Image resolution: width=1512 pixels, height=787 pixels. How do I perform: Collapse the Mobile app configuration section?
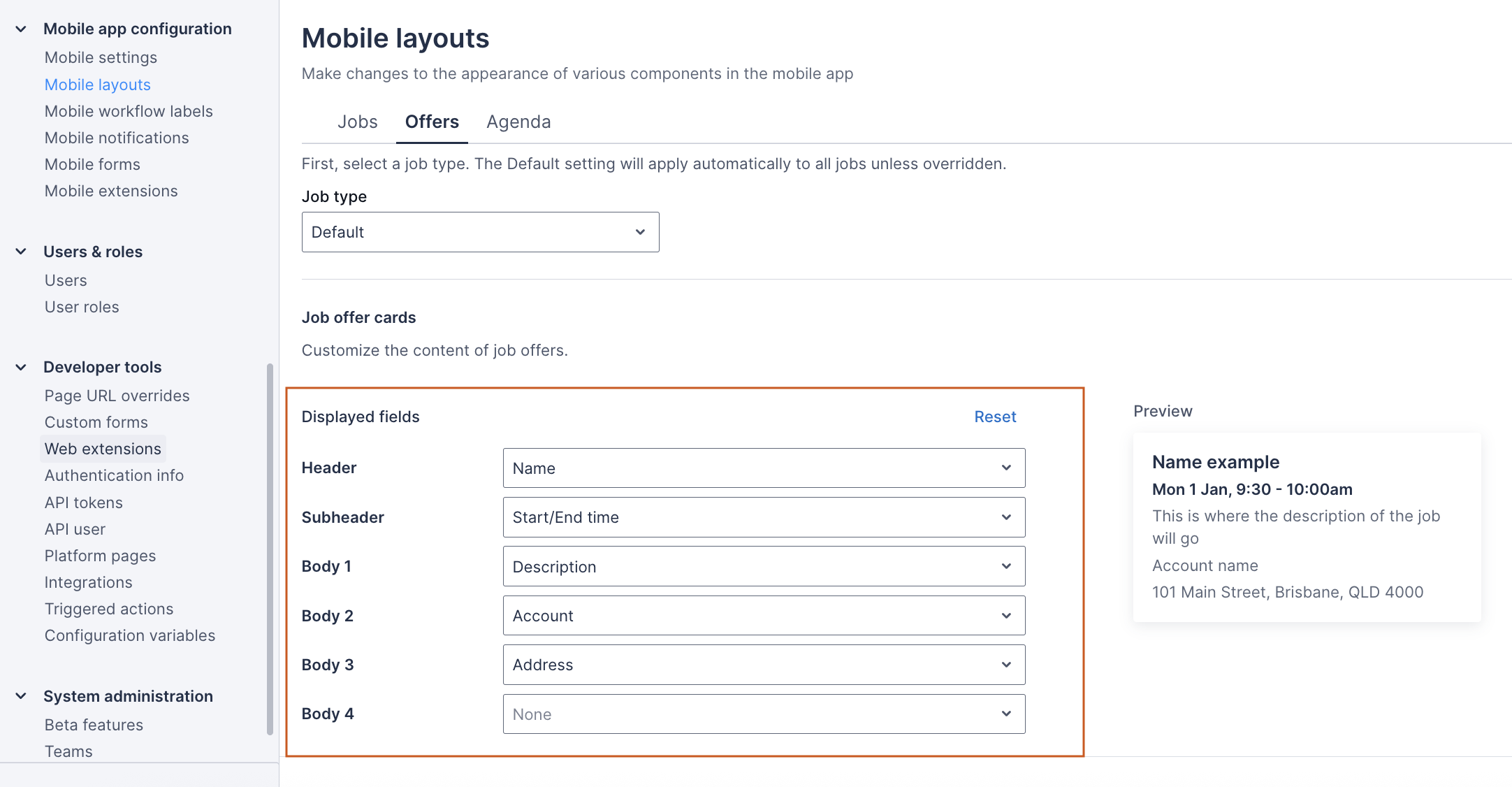21,29
